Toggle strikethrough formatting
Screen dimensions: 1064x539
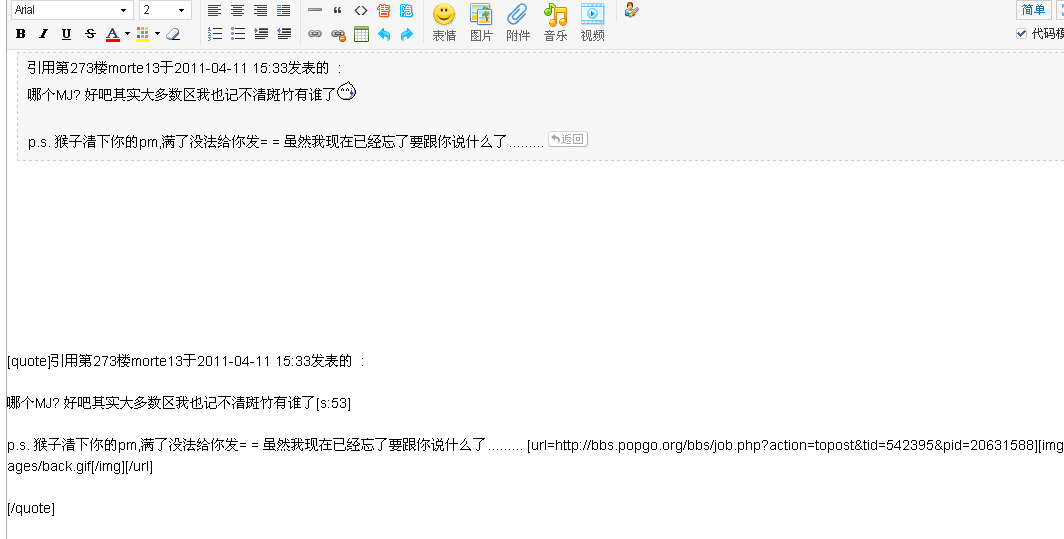click(x=90, y=34)
